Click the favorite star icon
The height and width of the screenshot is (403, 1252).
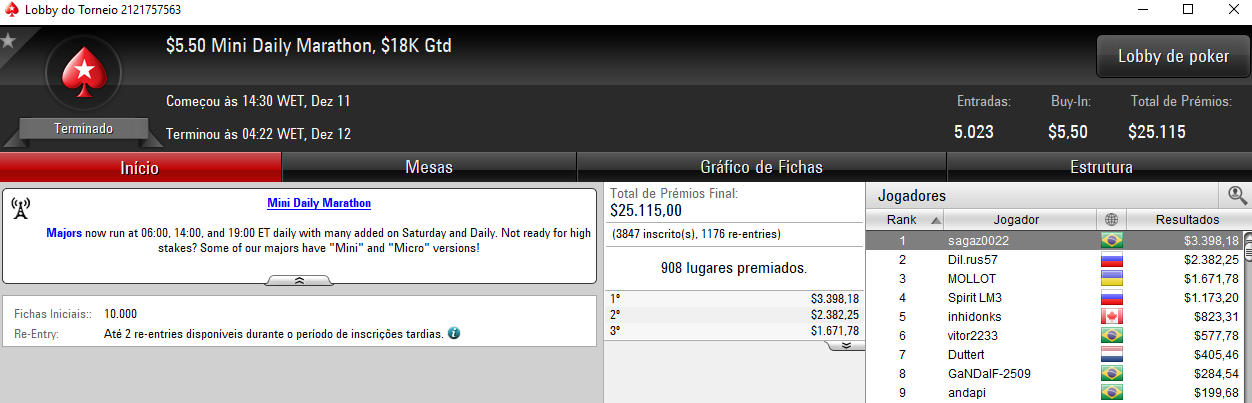point(8,41)
